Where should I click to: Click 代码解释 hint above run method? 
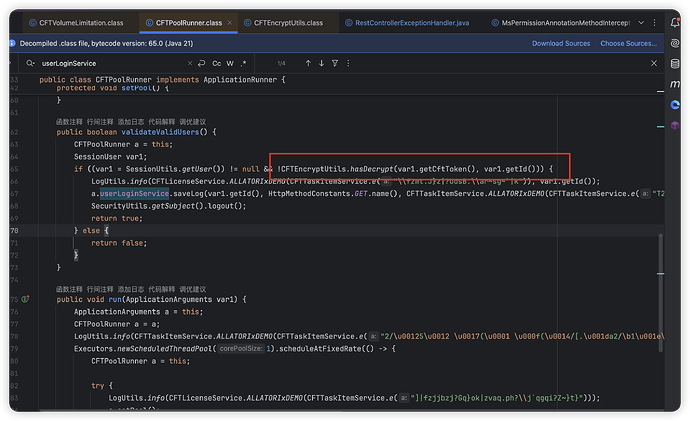[161, 289]
